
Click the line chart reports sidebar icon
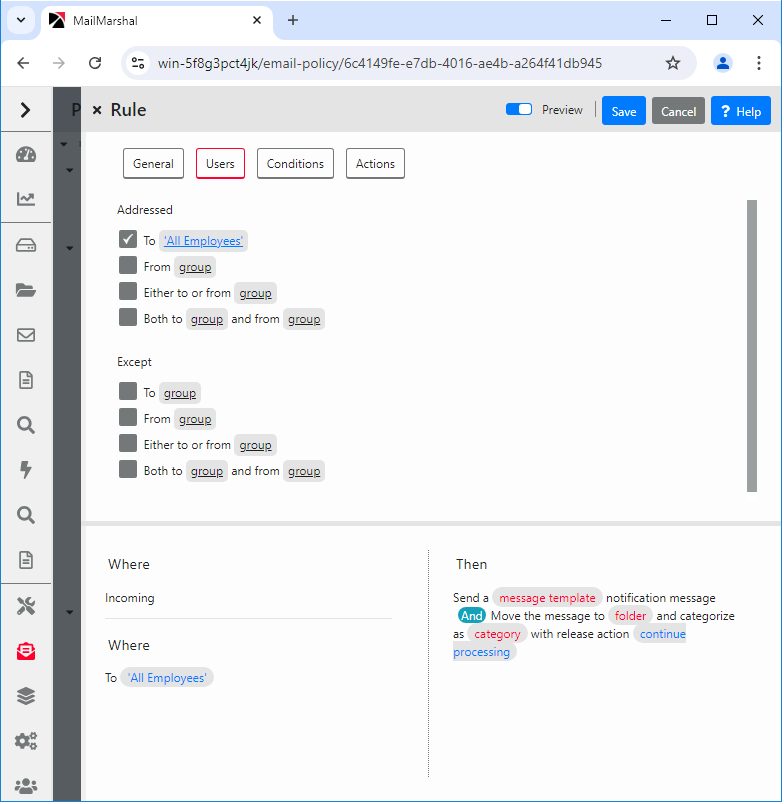[x=26, y=199]
